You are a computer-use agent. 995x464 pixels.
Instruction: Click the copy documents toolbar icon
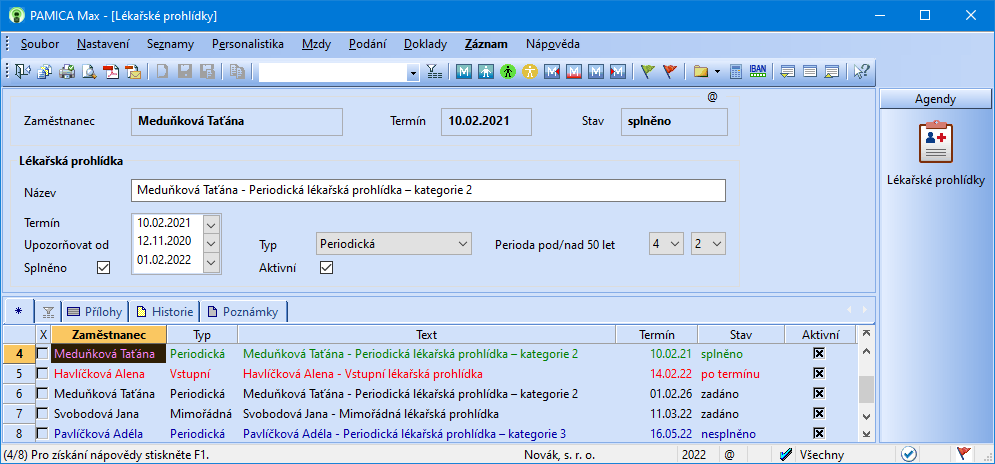pyautogui.click(x=45, y=72)
